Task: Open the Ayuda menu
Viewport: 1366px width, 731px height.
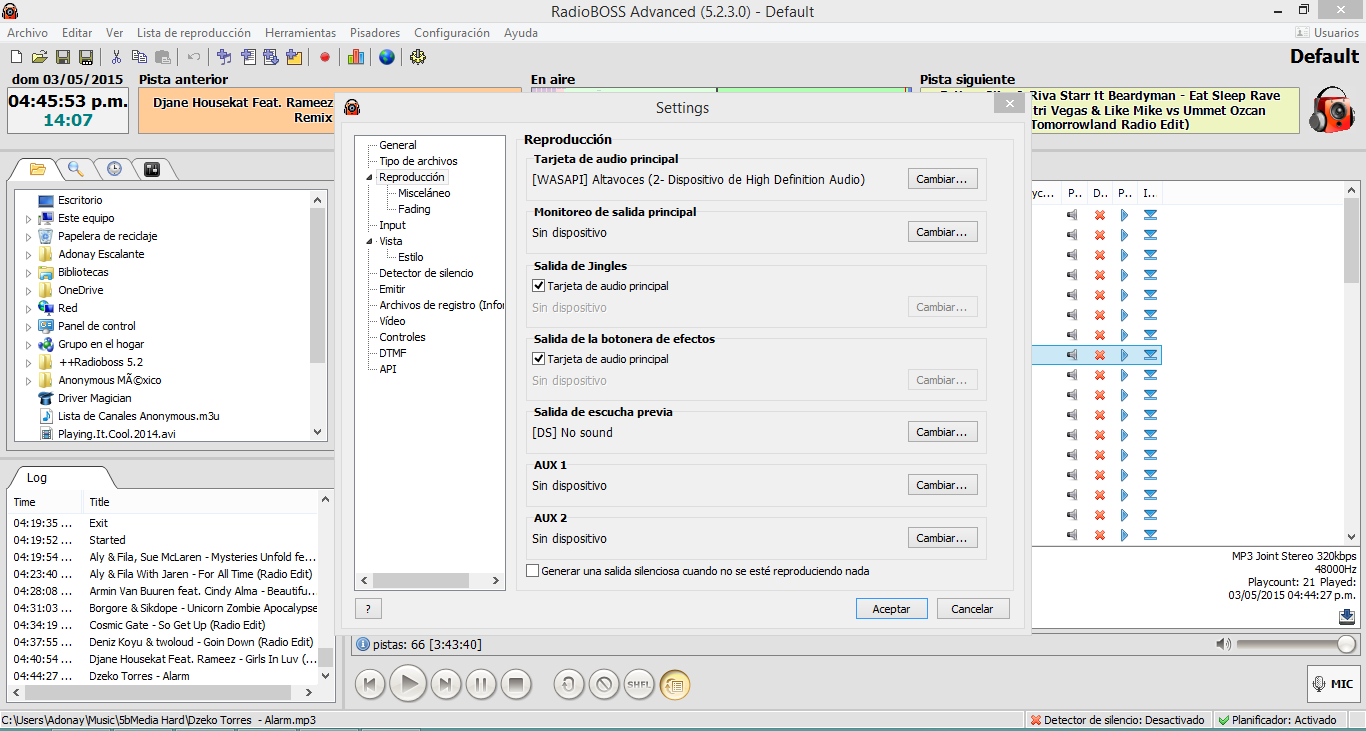Action: point(521,33)
